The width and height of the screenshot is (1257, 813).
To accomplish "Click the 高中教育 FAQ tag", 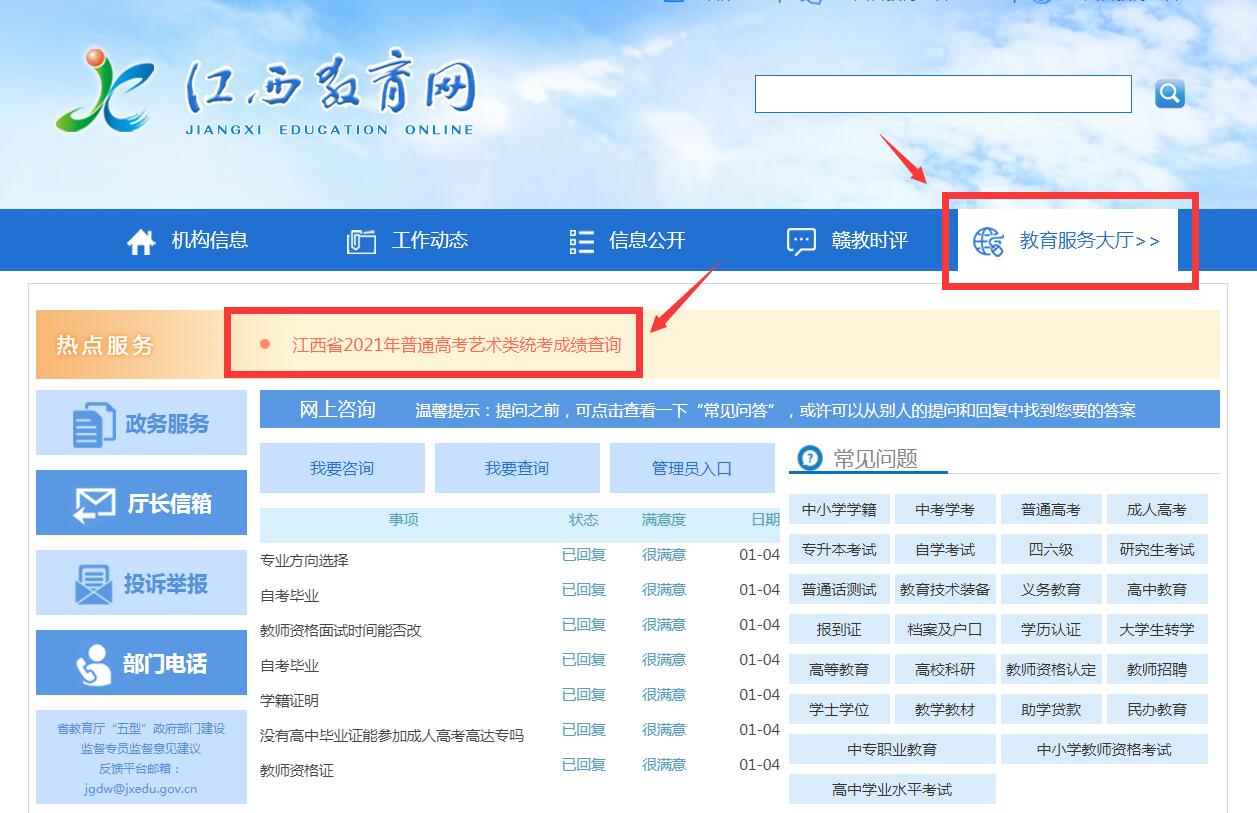I will coord(1157,589).
